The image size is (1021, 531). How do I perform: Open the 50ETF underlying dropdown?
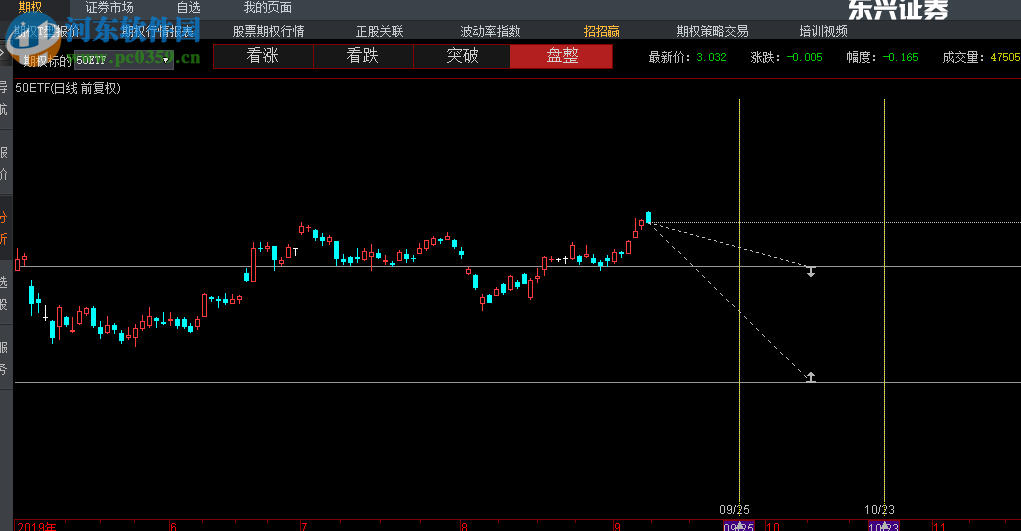(x=124, y=60)
